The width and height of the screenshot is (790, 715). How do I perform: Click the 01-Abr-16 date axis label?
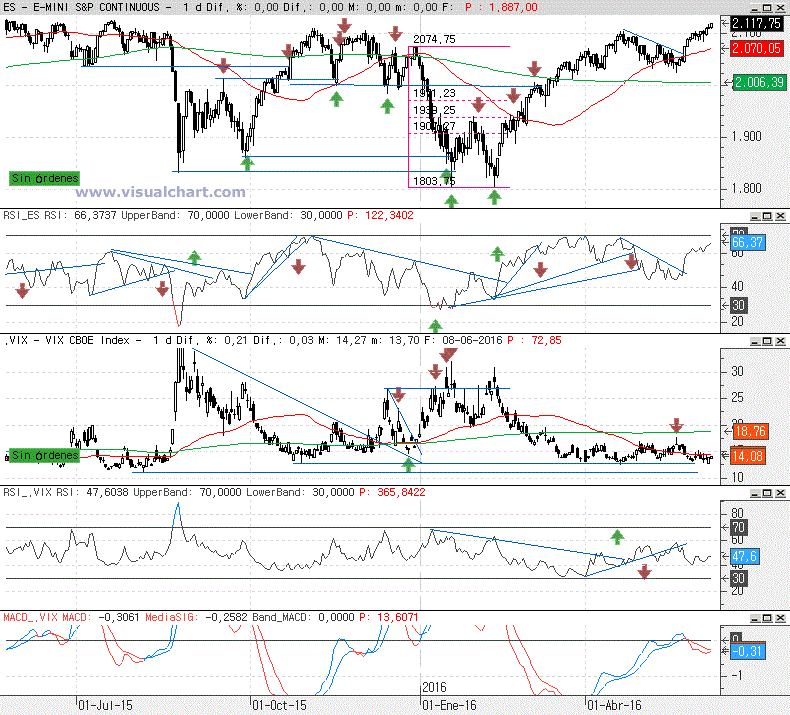tap(615, 705)
